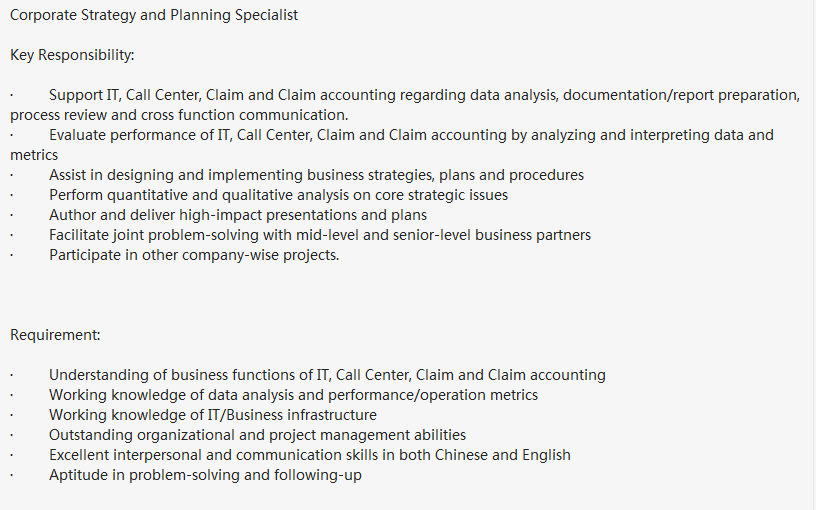The image size is (816, 510).
Task: Click the Aptitude in problem-solving line
Action: click(x=205, y=475)
